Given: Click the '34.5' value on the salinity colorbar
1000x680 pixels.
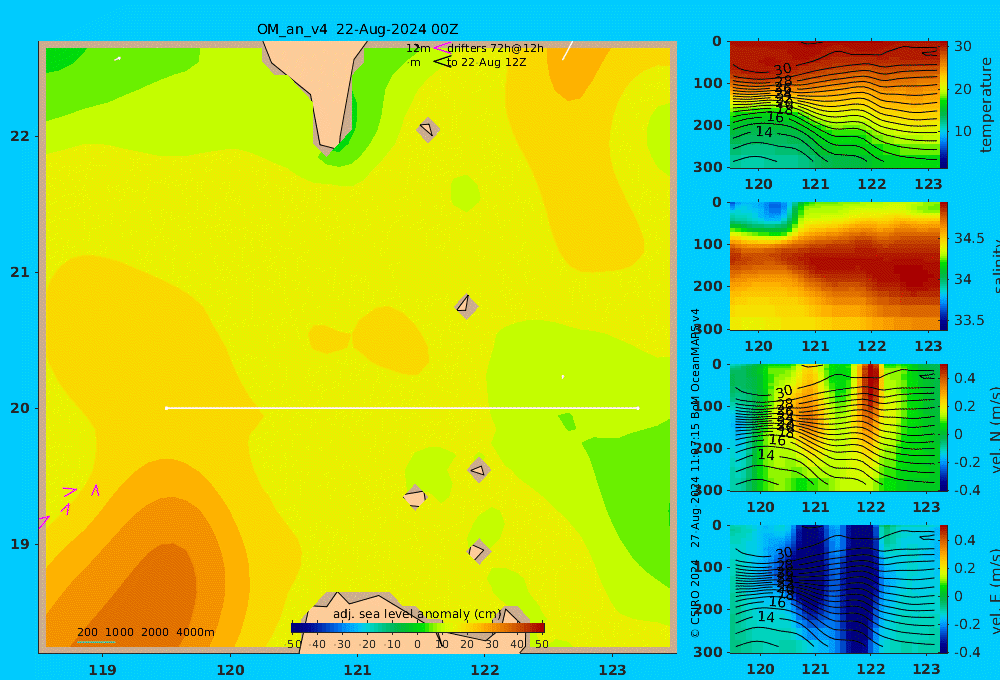Looking at the screenshot, I should pos(969,238).
